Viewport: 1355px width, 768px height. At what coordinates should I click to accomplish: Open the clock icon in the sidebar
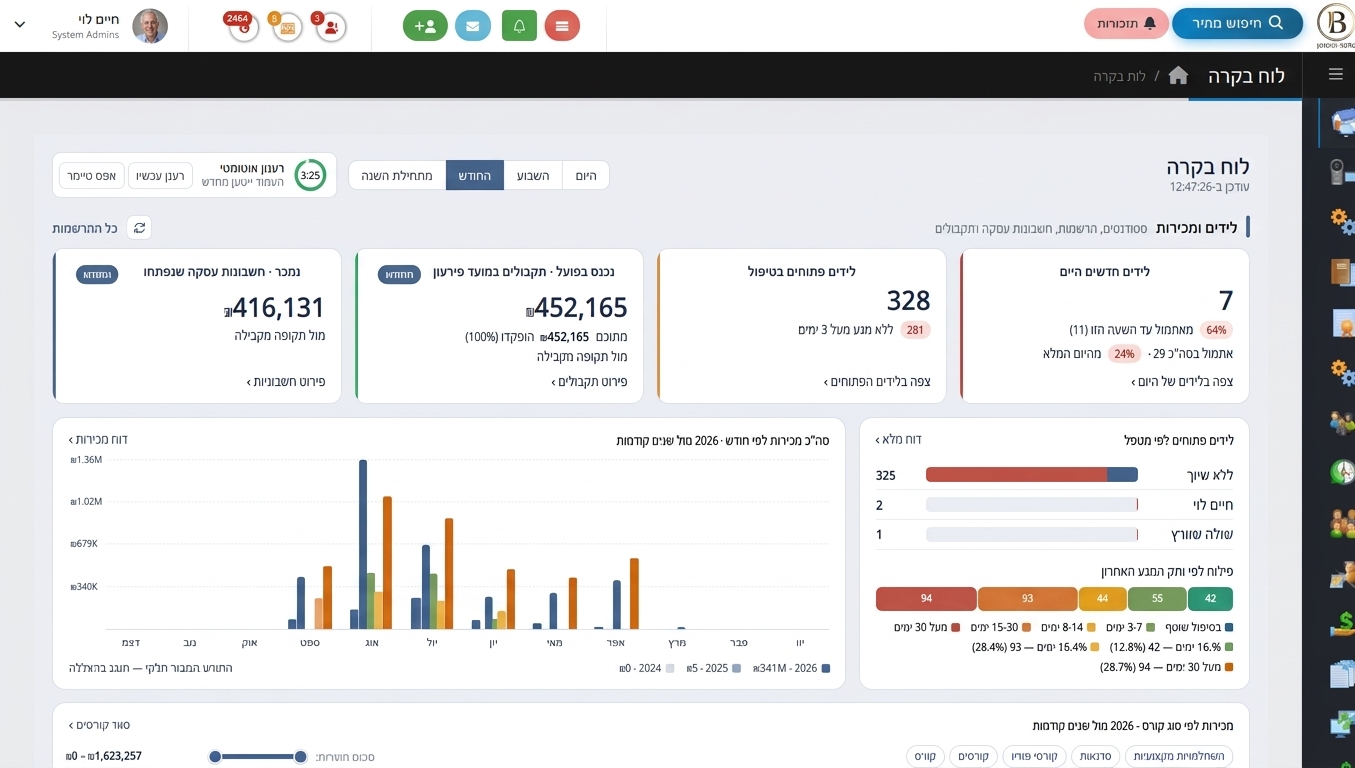click(1341, 472)
